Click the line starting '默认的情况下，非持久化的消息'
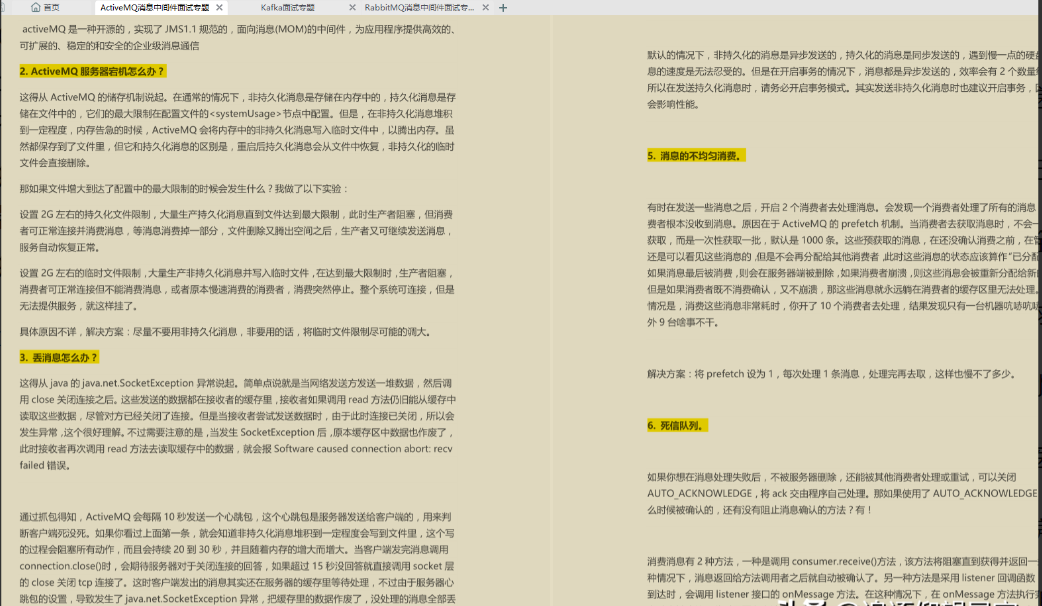The height and width of the screenshot is (606, 1042). 842,55
